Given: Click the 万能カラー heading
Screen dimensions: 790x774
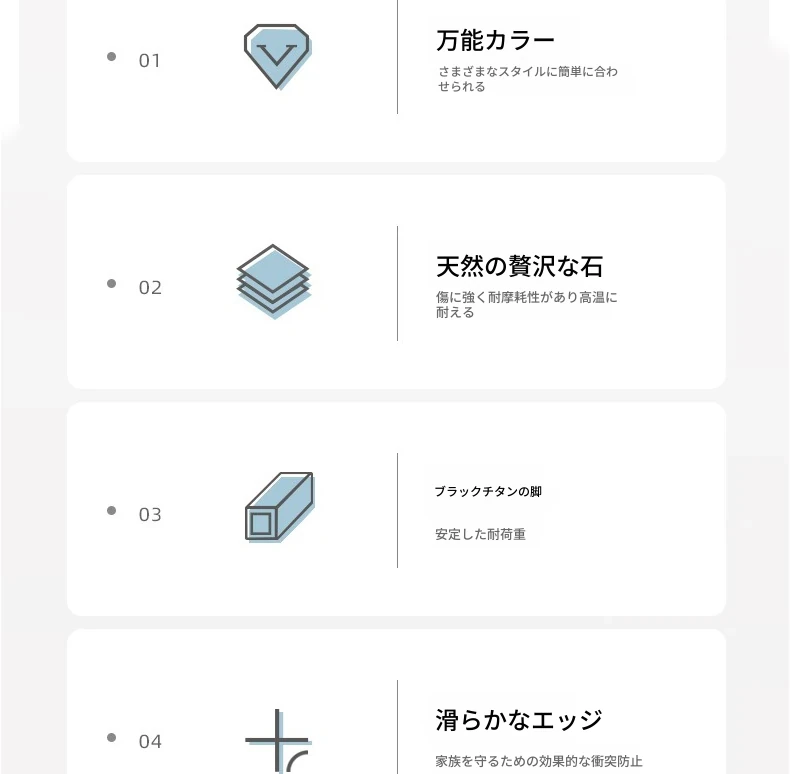Looking at the screenshot, I should tap(495, 41).
